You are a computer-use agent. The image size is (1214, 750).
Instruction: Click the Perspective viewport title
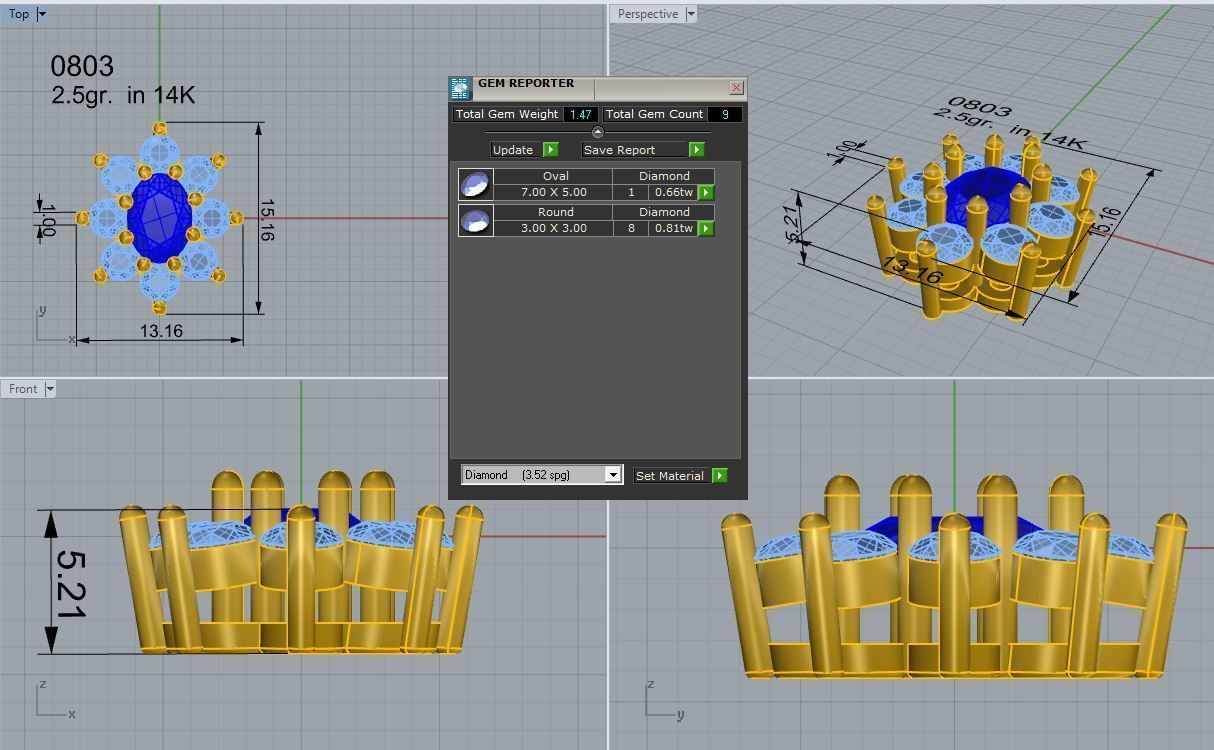648,14
